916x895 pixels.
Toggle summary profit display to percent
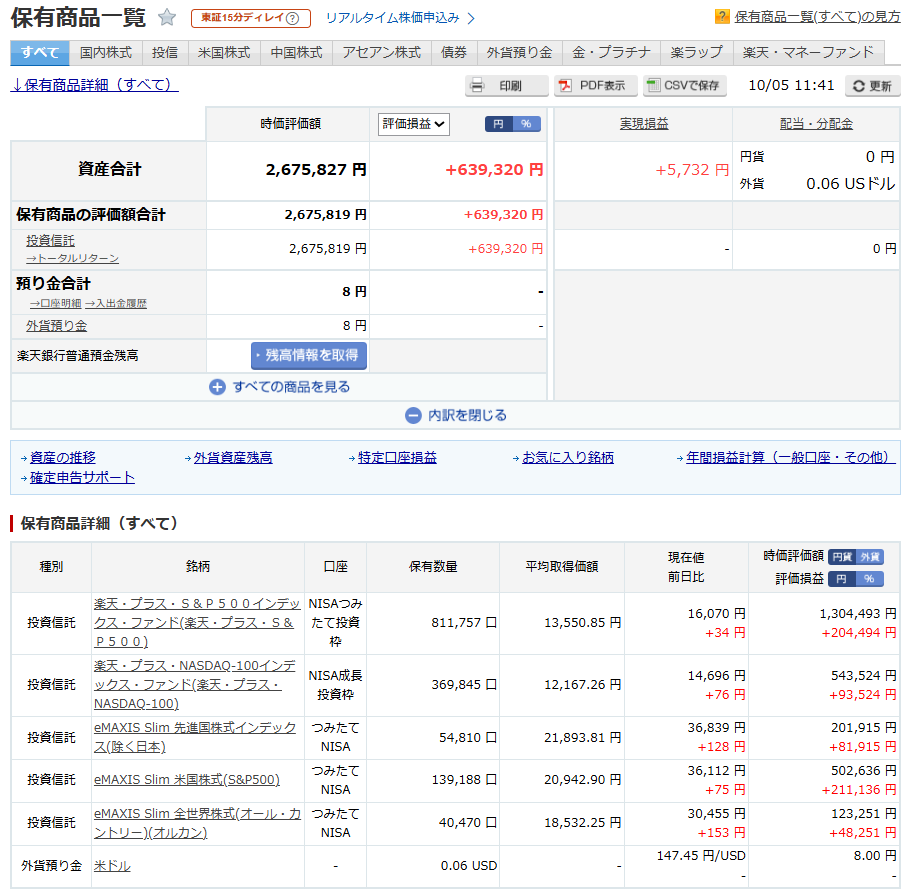coord(527,124)
